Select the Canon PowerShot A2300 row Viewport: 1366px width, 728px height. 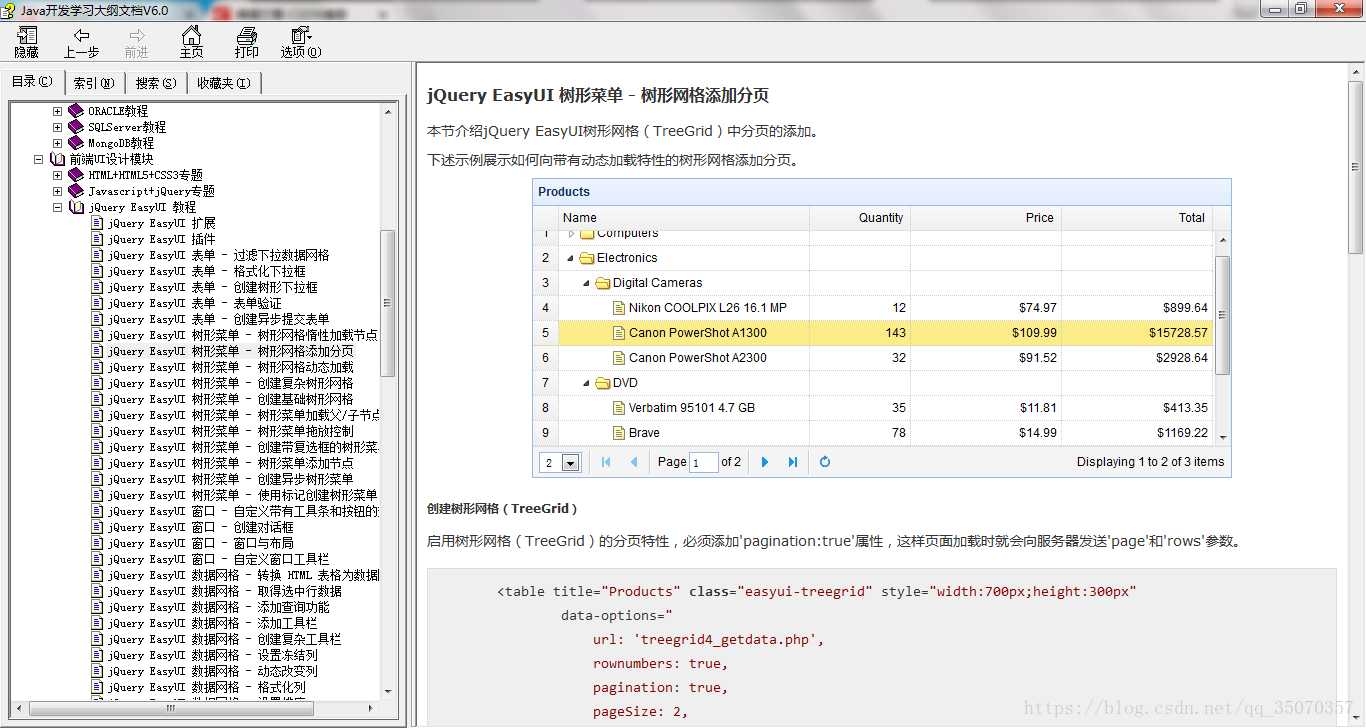(873, 358)
